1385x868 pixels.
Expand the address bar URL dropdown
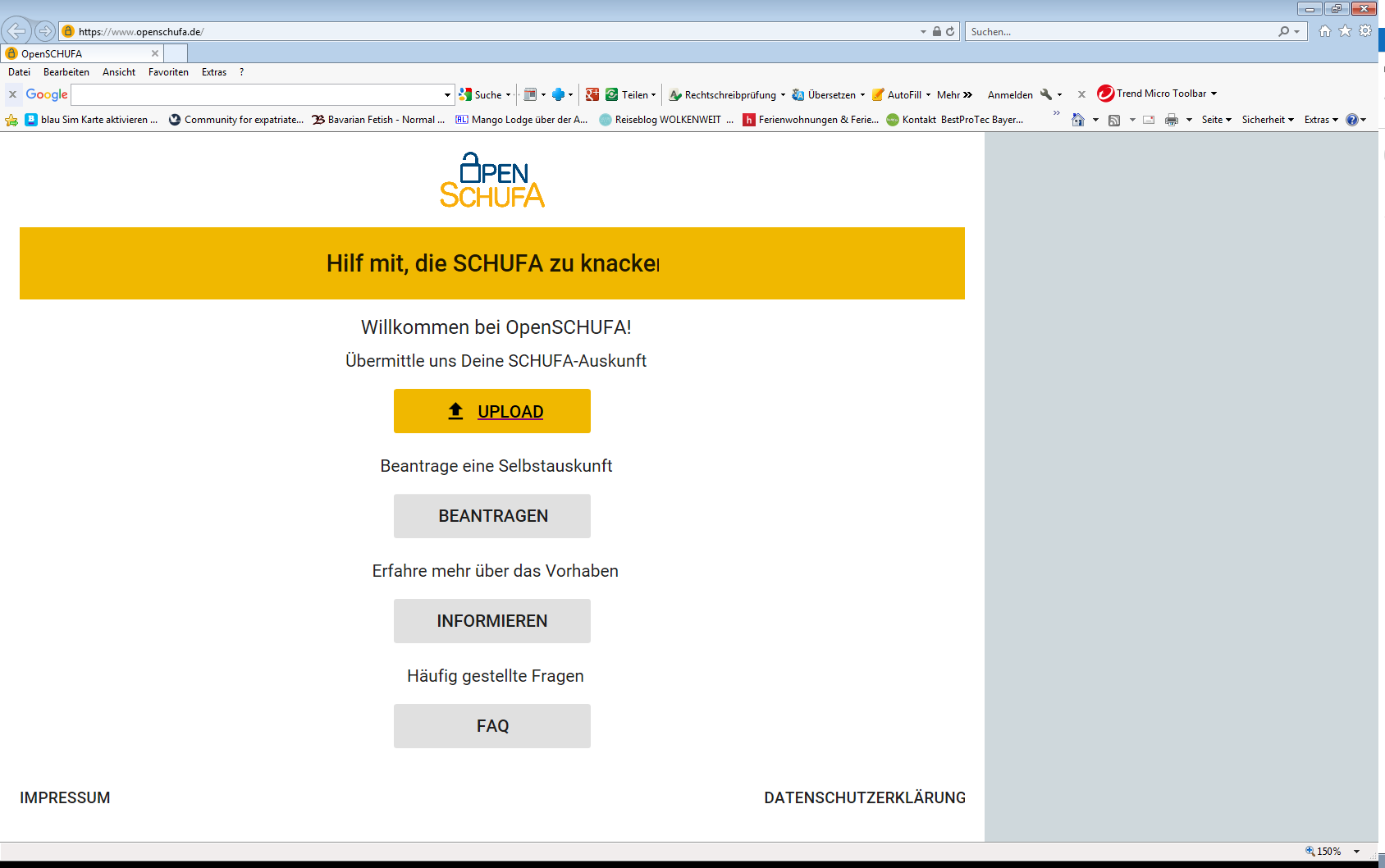(x=923, y=31)
